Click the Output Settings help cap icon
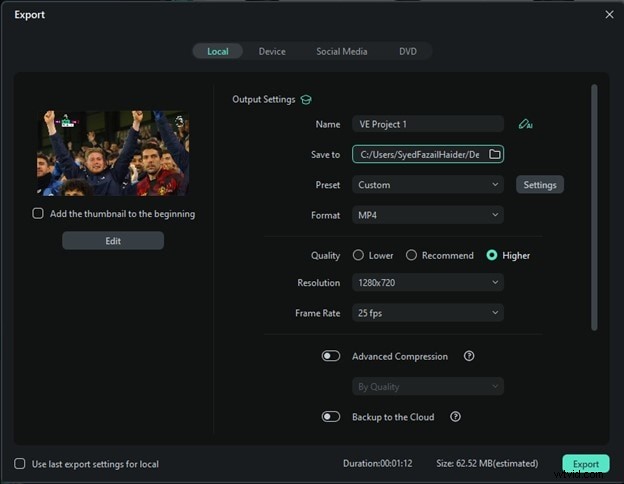This screenshot has width=624, height=484. 306,100
